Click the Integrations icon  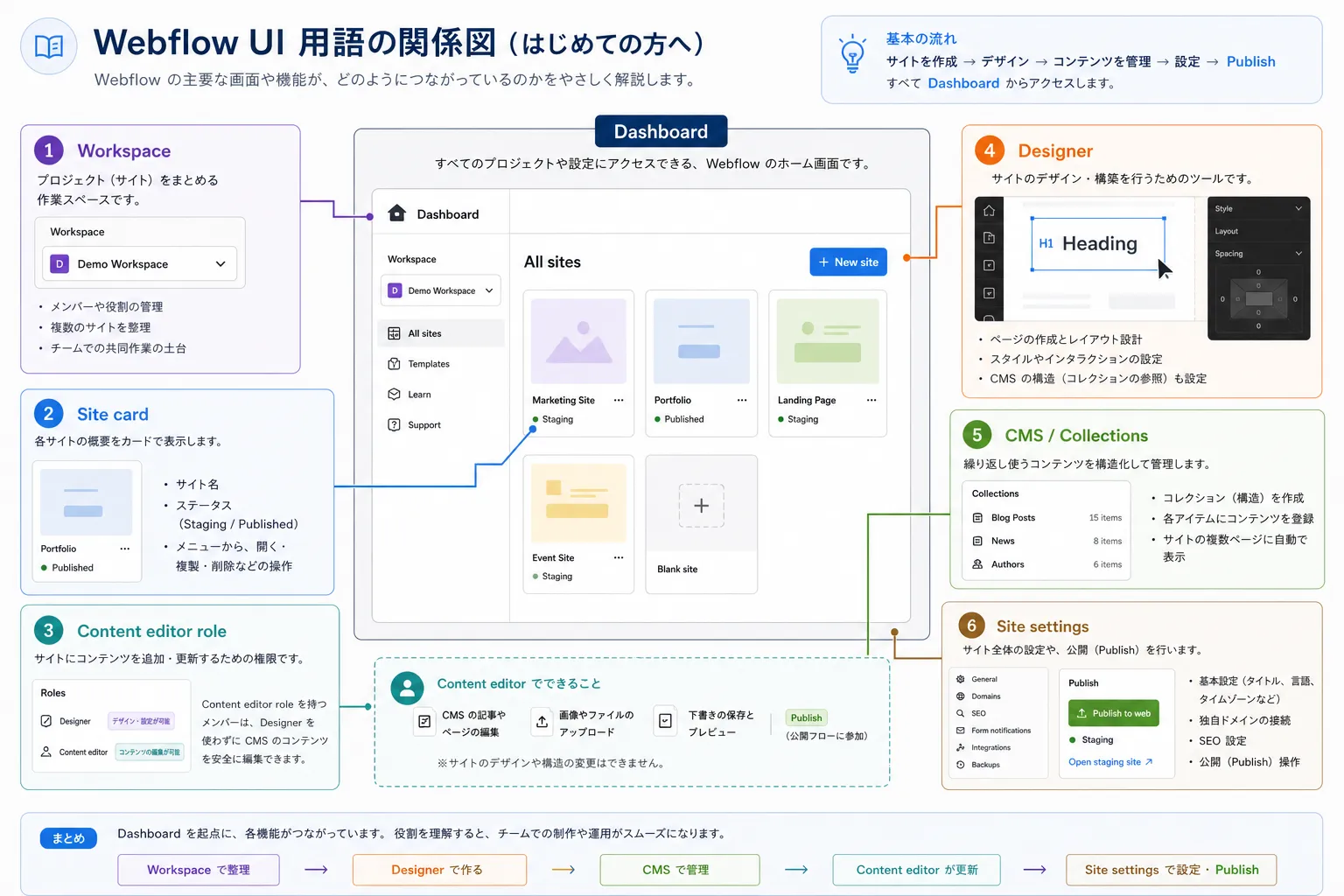pos(961,747)
